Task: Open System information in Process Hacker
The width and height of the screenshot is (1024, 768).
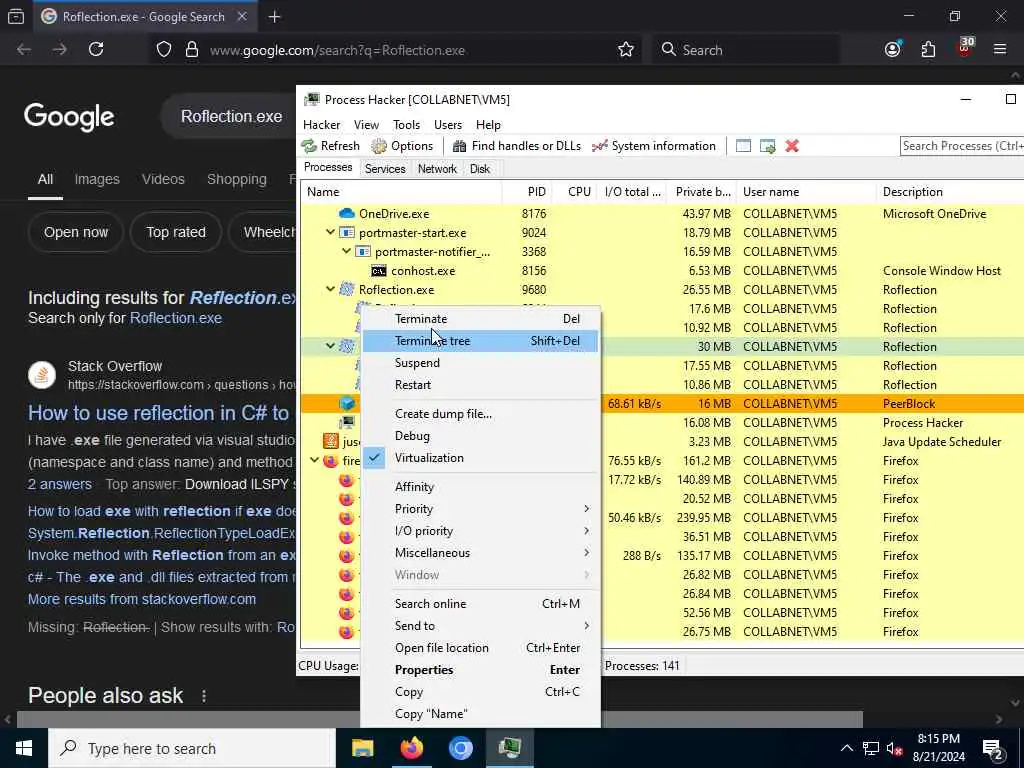Action: coord(654,146)
